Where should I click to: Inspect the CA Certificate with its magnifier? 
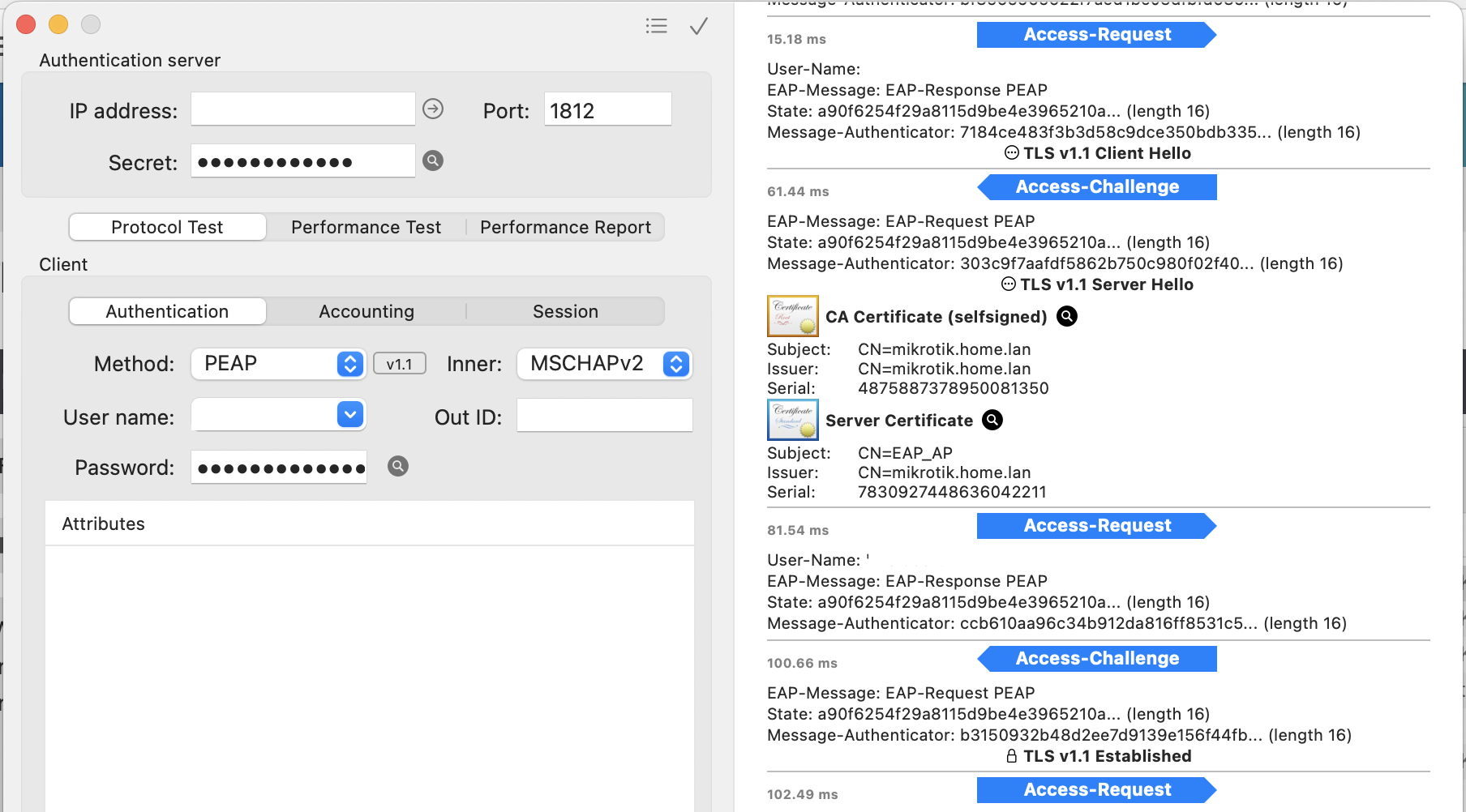point(1067,317)
